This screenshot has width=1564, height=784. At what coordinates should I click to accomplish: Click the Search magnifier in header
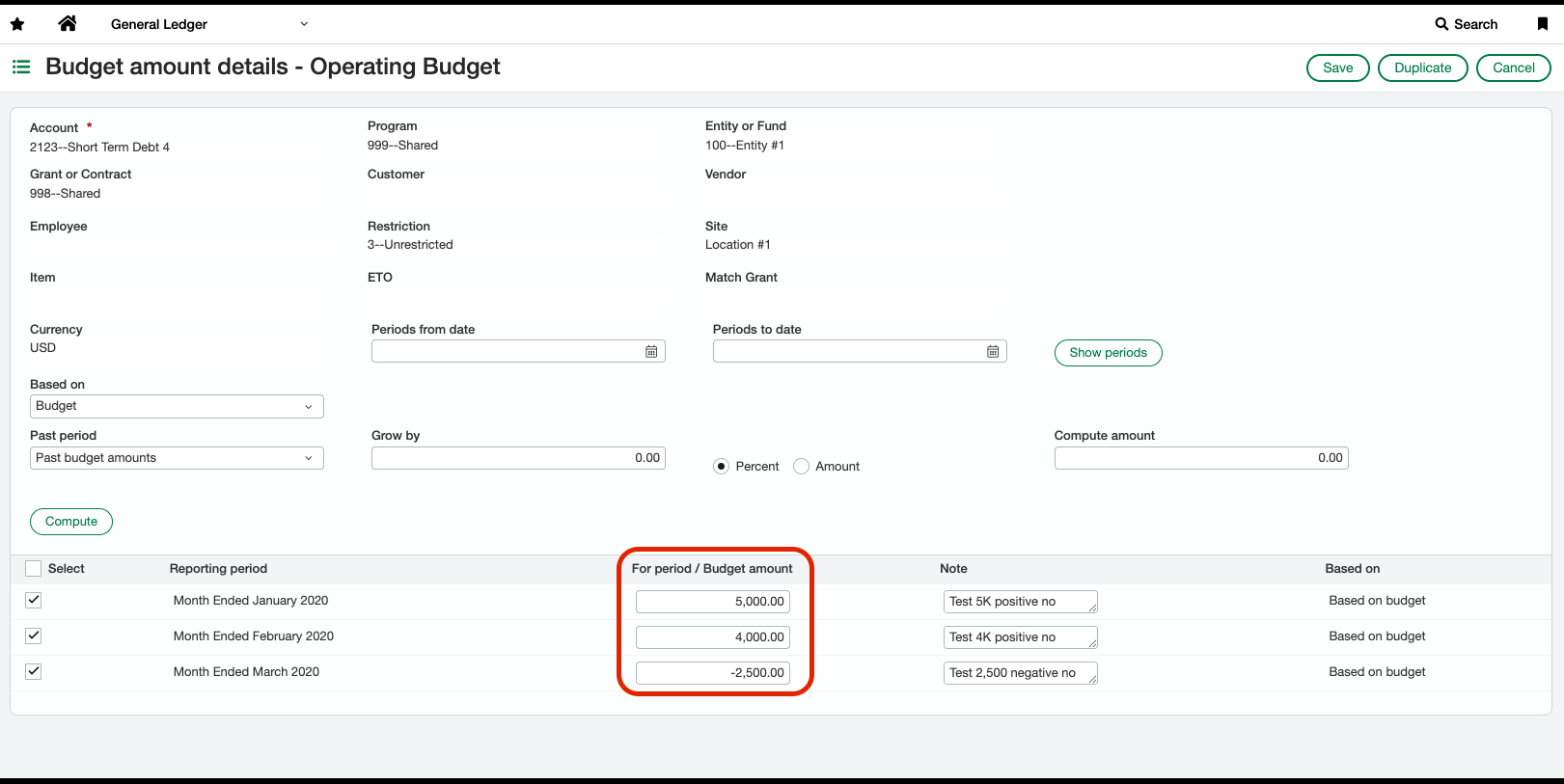click(x=1441, y=24)
